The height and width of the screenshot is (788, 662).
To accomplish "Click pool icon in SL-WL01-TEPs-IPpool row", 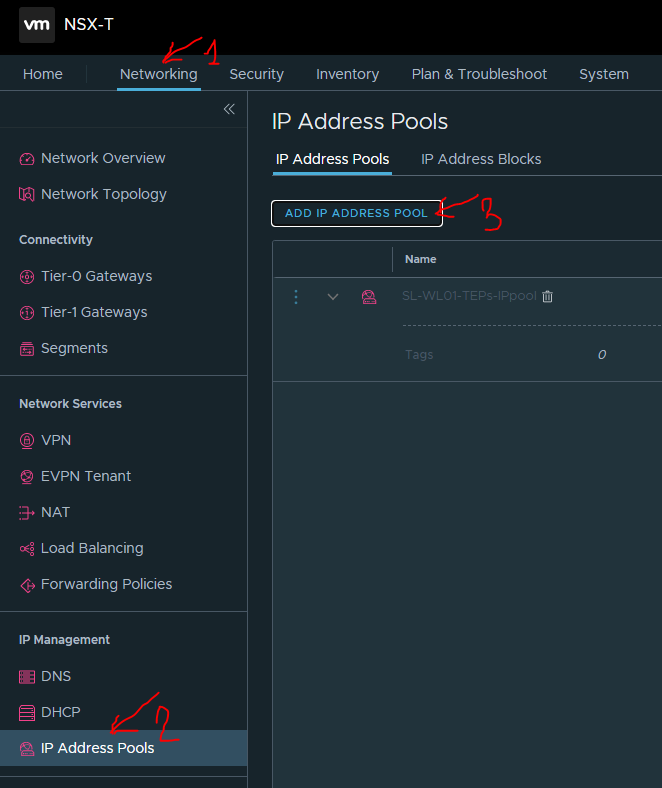I will click(369, 297).
